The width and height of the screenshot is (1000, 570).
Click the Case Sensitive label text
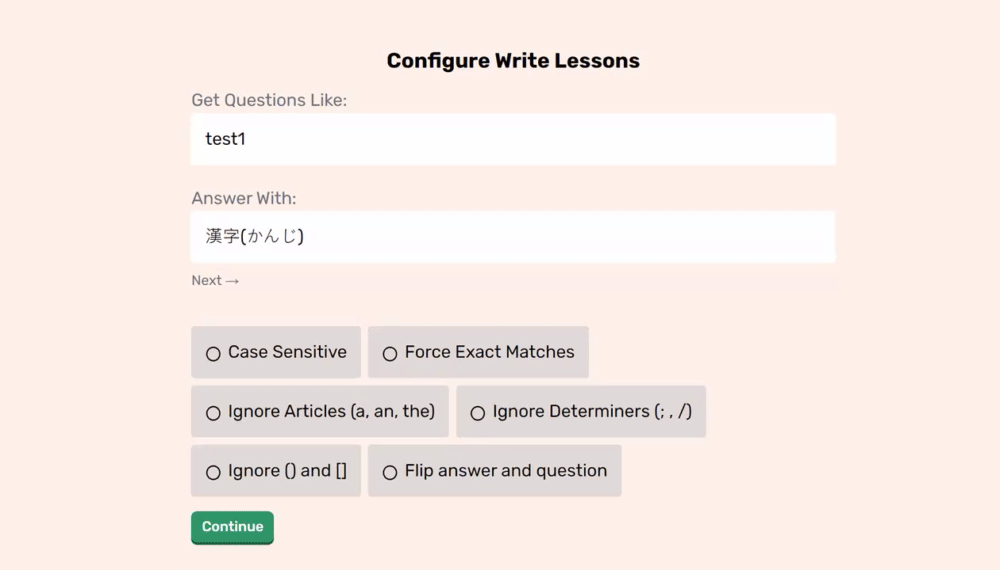[287, 352]
